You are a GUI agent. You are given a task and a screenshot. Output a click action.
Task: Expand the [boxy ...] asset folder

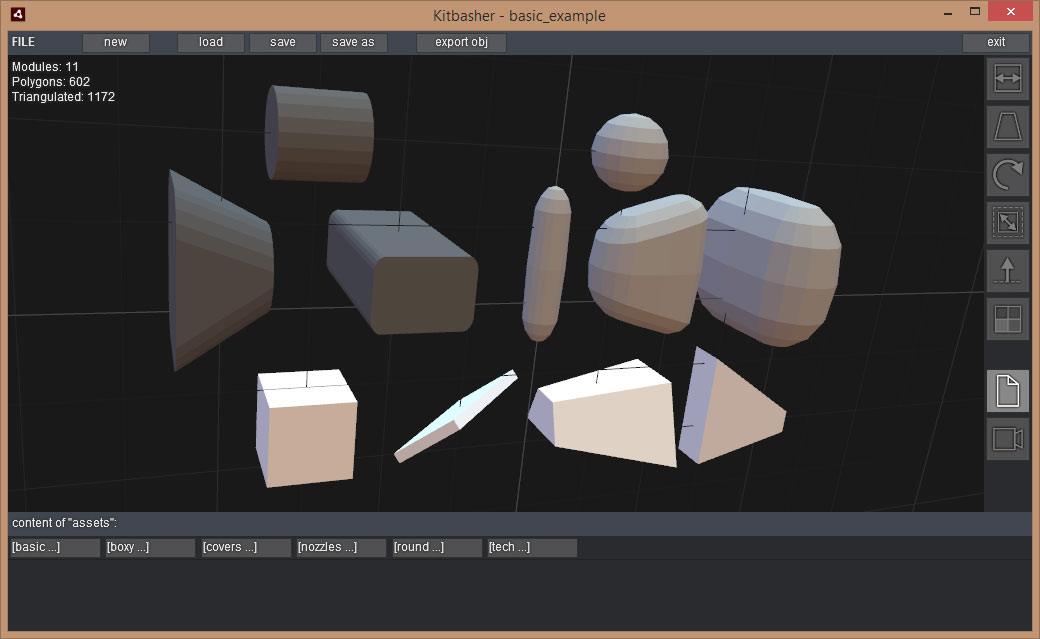coord(150,548)
